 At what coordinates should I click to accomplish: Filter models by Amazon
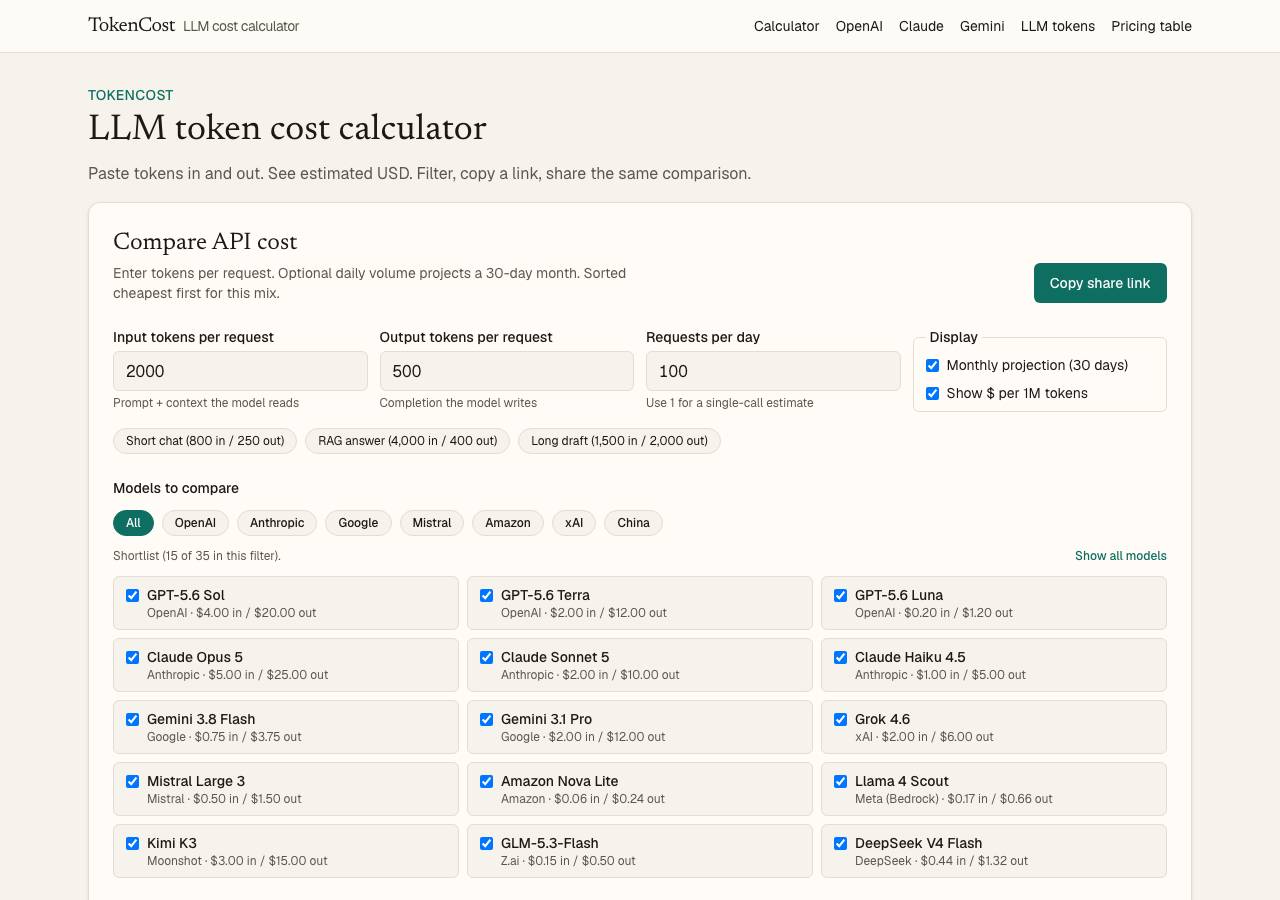click(508, 523)
